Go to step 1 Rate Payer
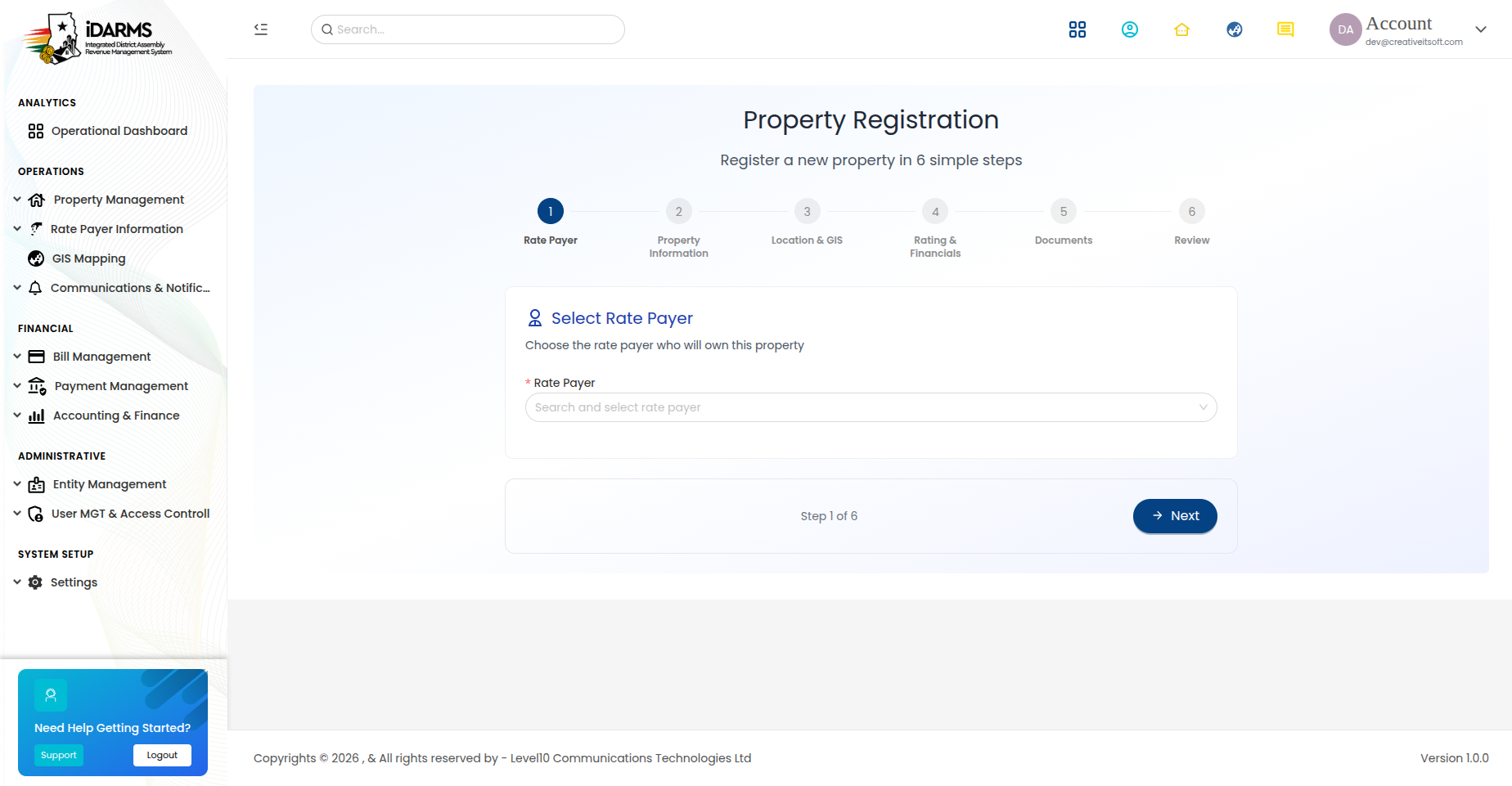The width and height of the screenshot is (1512, 786). click(551, 212)
